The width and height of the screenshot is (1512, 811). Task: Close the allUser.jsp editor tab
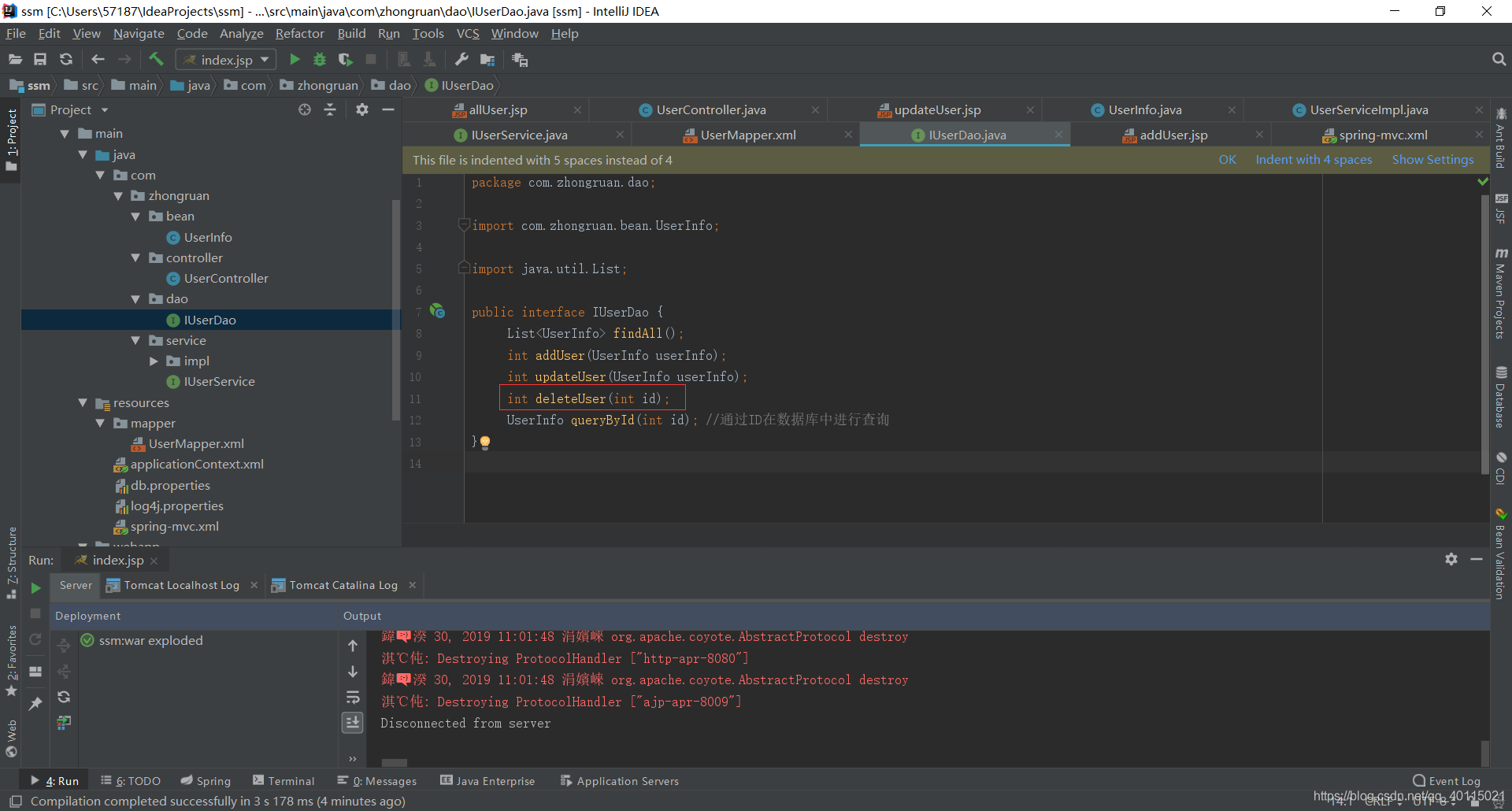click(x=577, y=110)
